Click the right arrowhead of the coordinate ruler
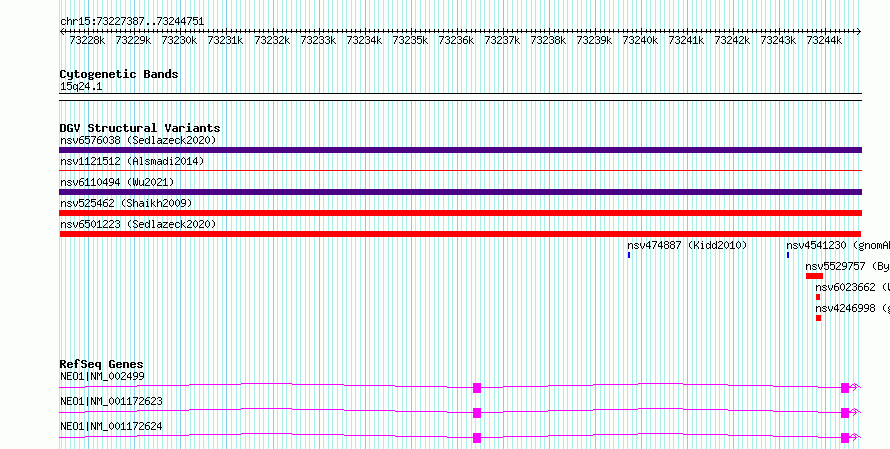The height and width of the screenshot is (449, 890). (859, 32)
